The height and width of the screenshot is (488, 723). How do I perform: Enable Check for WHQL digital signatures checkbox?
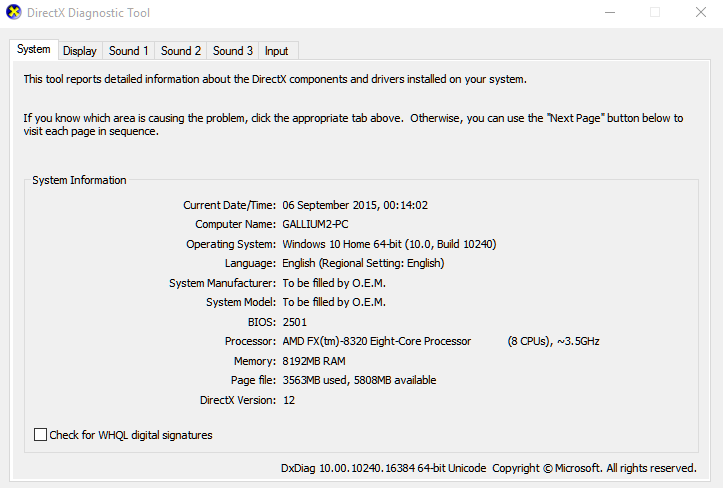click(41, 434)
